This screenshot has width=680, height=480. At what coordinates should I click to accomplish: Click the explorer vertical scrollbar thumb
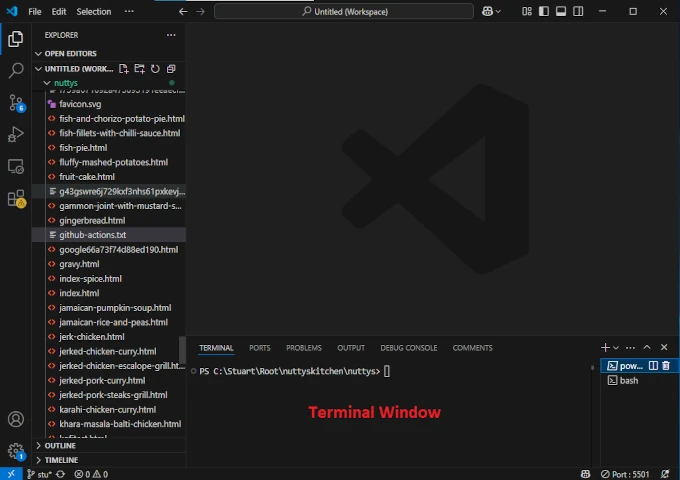pyautogui.click(x=183, y=349)
